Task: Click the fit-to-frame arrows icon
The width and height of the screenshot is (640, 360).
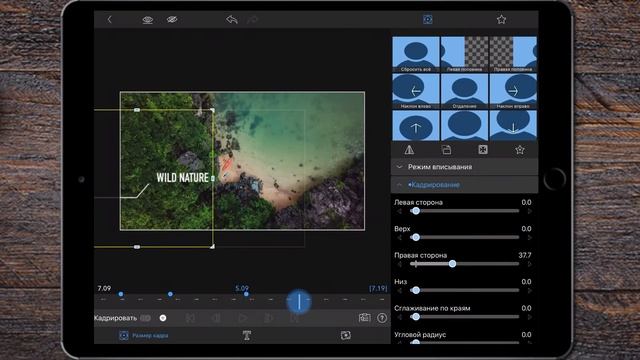Action: click(x=483, y=150)
